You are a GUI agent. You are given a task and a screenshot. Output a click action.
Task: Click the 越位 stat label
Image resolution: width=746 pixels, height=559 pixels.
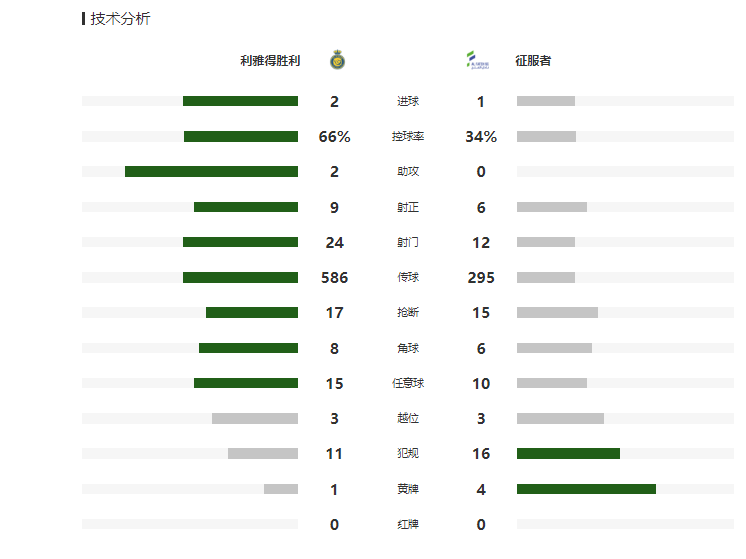click(408, 419)
